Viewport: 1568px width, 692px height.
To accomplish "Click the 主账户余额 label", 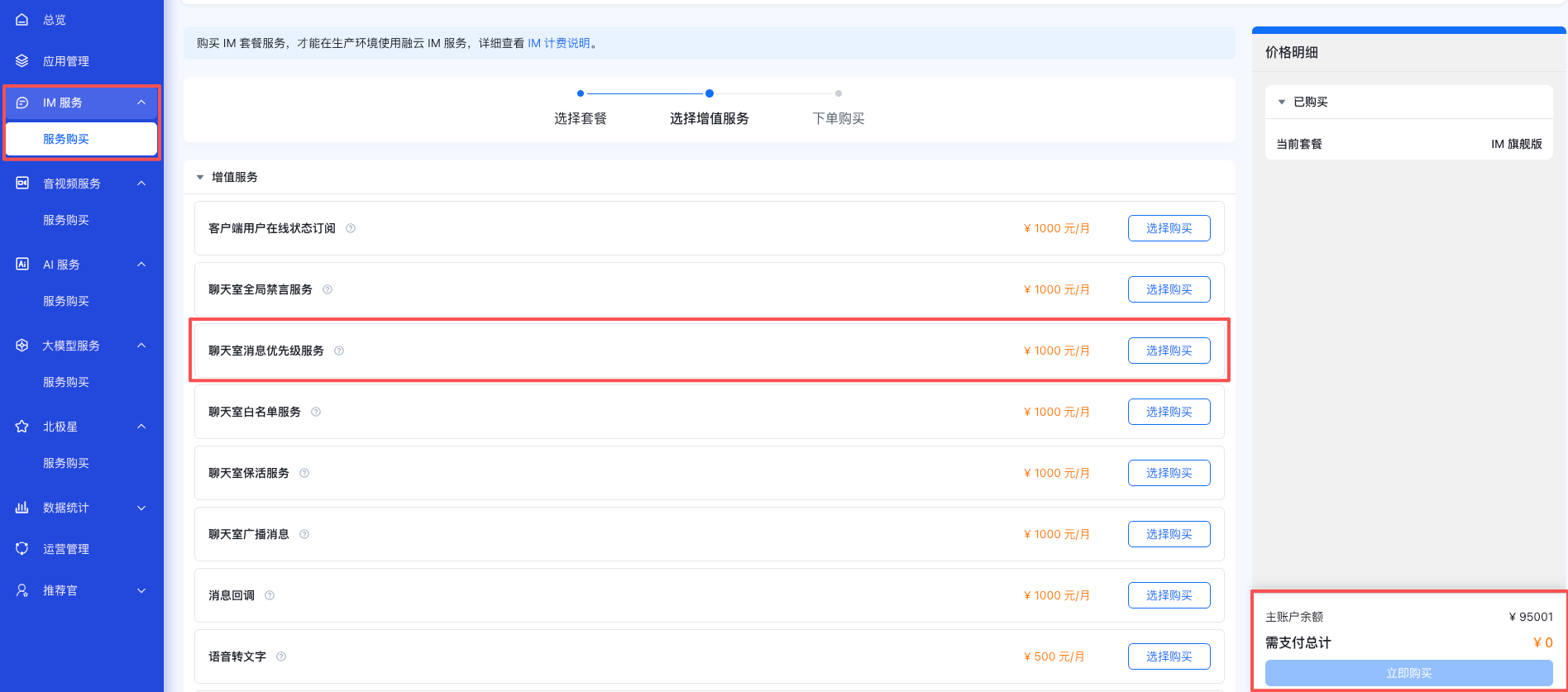I will click(x=1294, y=617).
